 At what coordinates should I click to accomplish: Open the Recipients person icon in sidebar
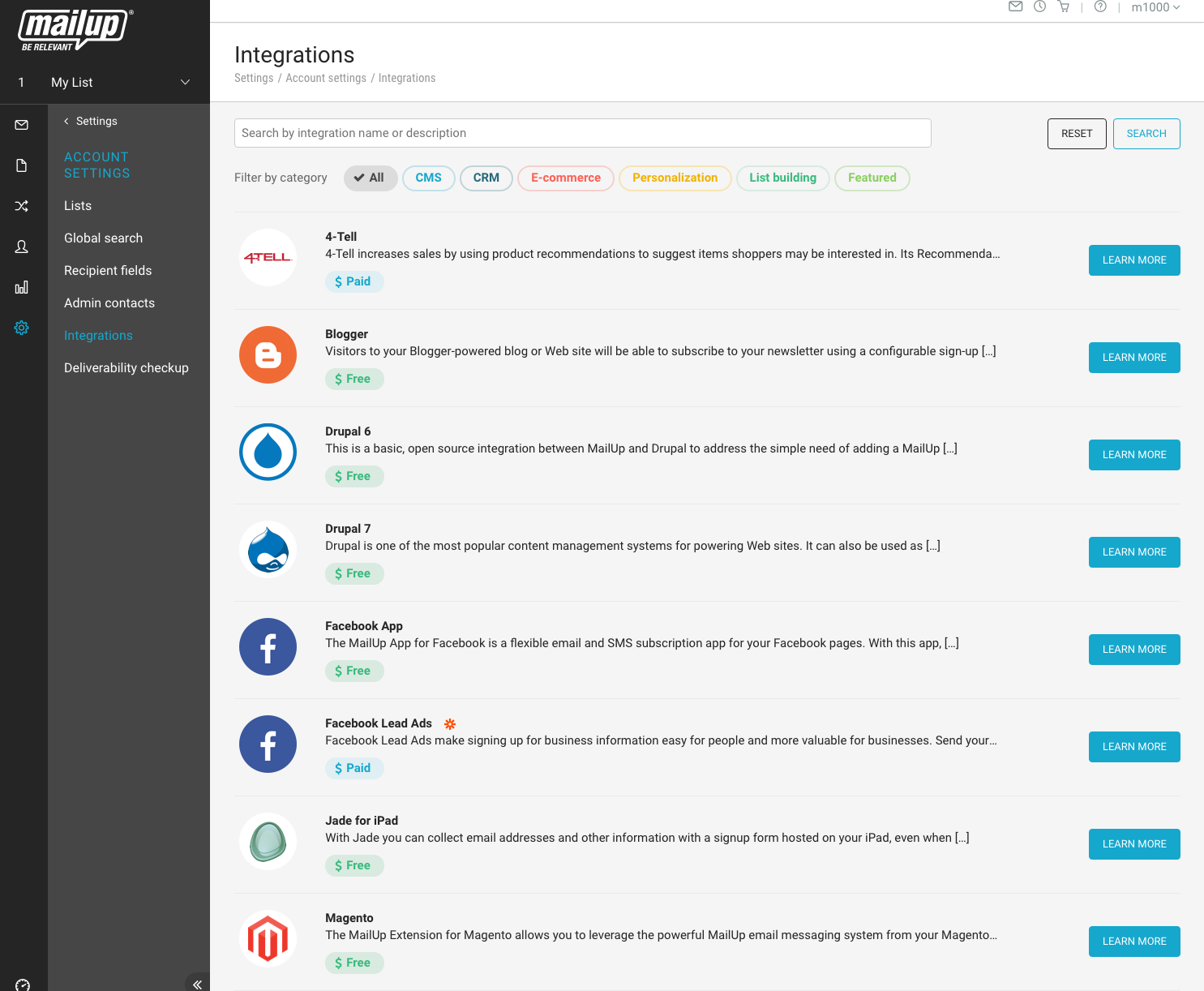click(x=22, y=247)
